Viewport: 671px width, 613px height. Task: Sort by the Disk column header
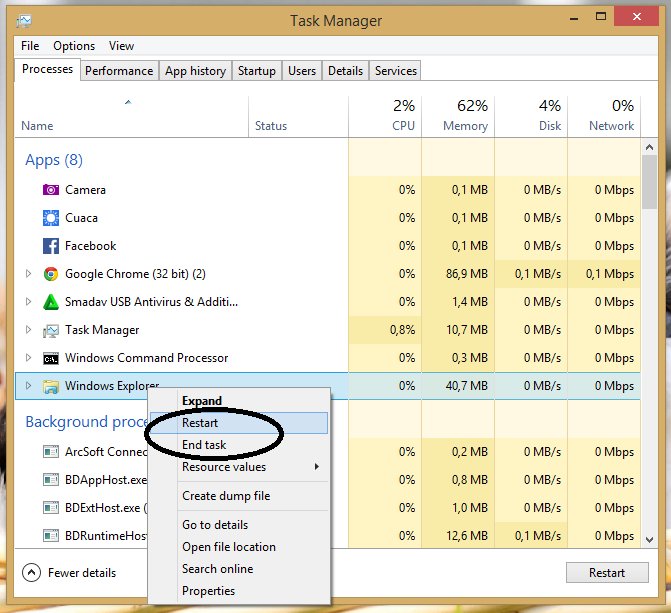click(x=531, y=117)
